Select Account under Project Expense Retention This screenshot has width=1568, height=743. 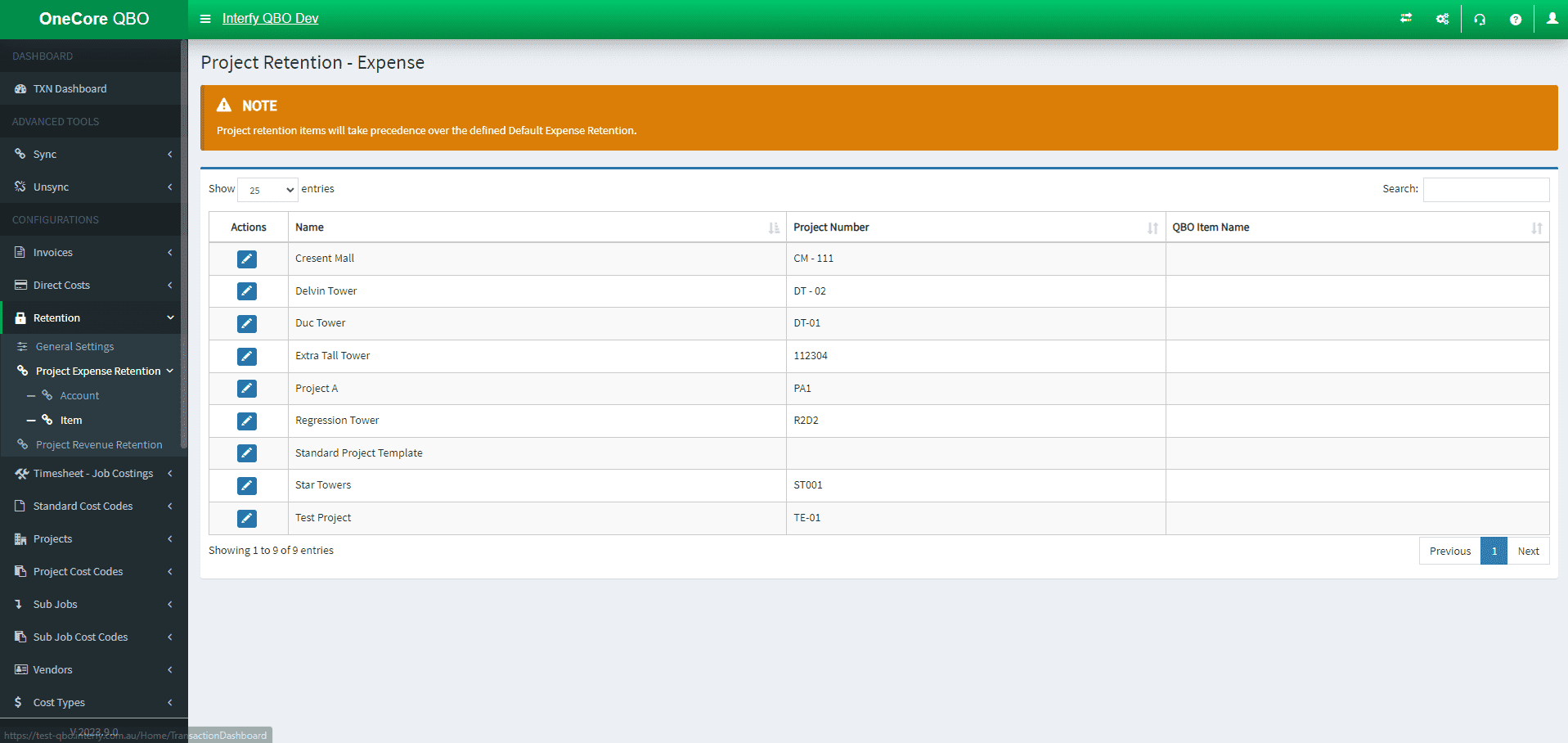tap(79, 396)
